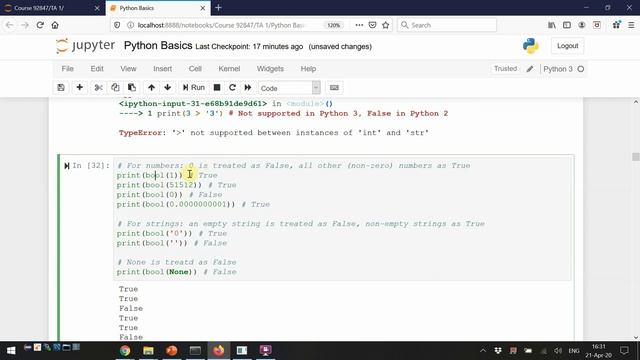Image resolution: width=640 pixels, height=360 pixels.
Task: Open a new browser tab with plus
Action: pyautogui.click(x=218, y=8)
